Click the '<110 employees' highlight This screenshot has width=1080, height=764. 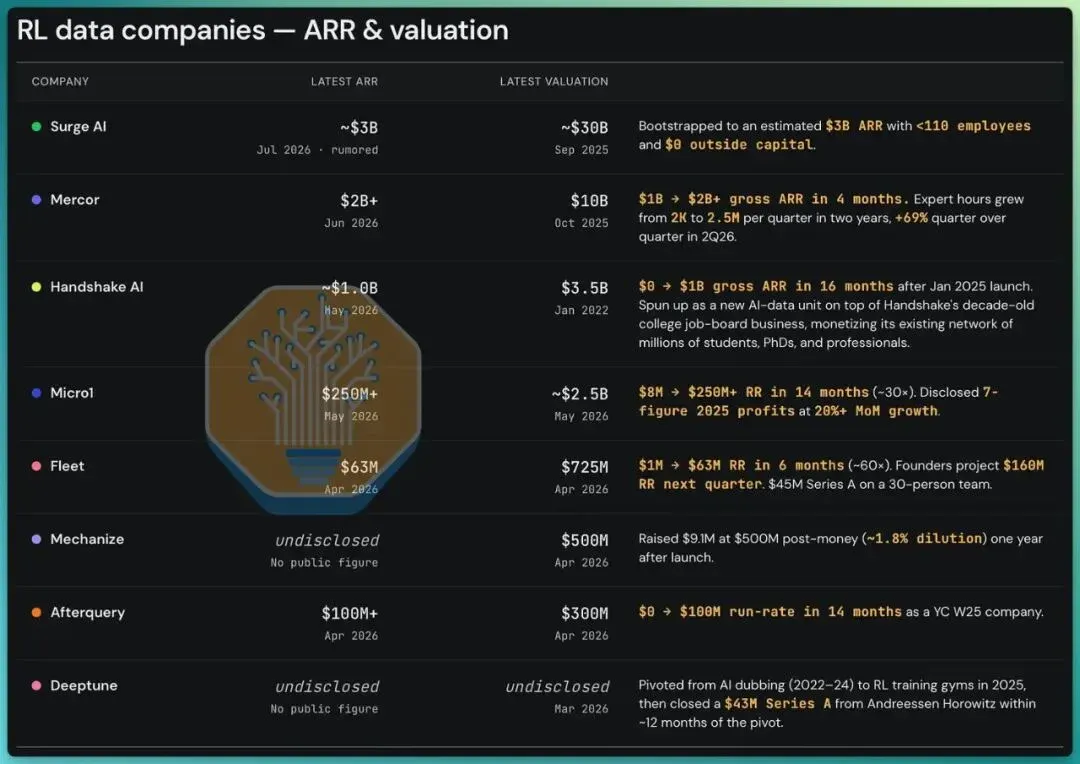pos(973,126)
